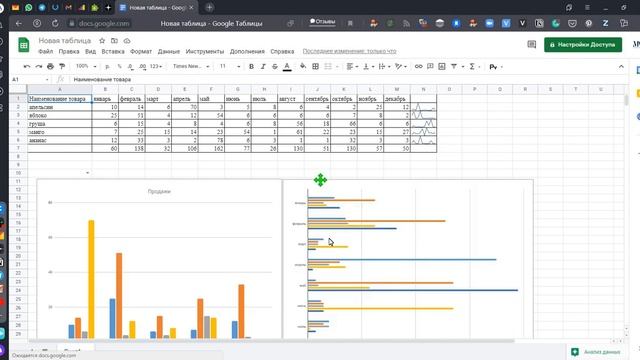
Task: Reload the page in browser
Action: tap(55, 24)
